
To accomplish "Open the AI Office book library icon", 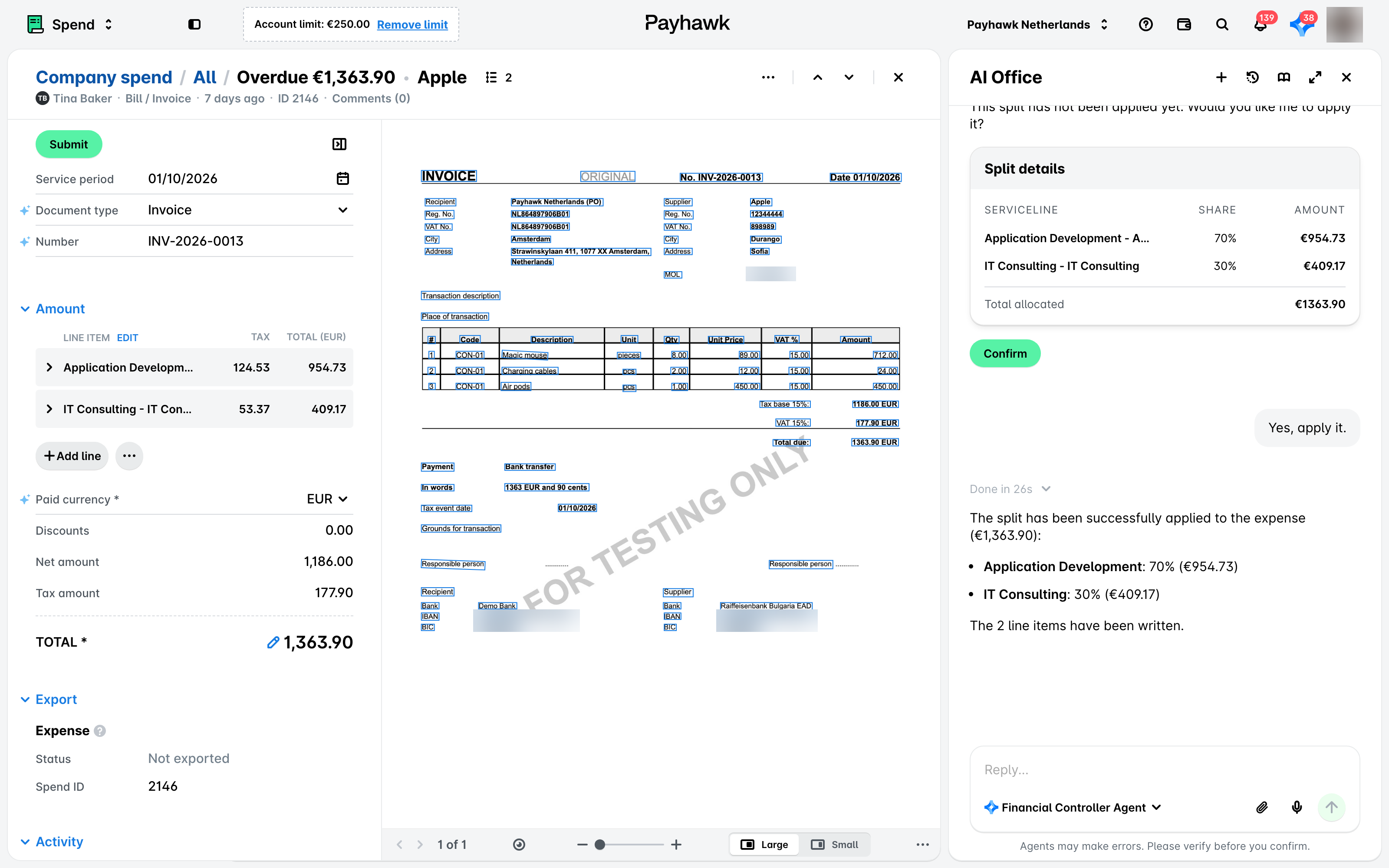I will (x=1284, y=78).
